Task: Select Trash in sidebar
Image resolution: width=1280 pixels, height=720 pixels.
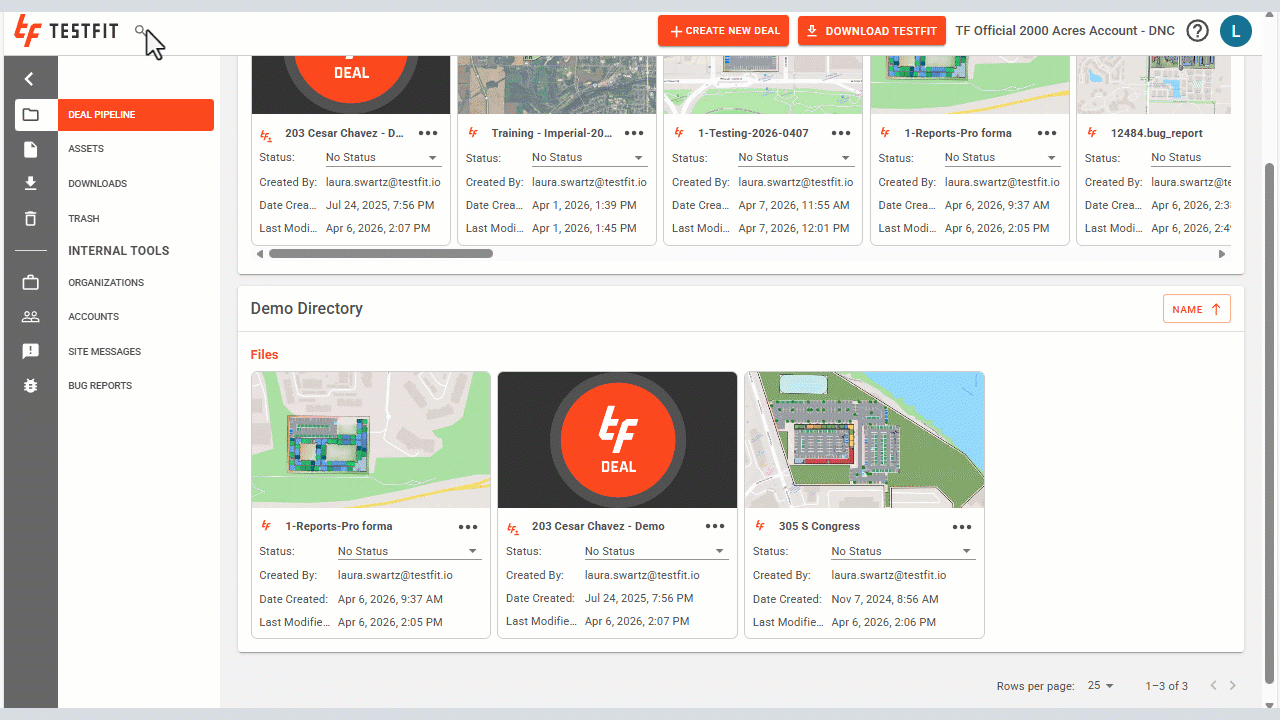Action: 84,219
